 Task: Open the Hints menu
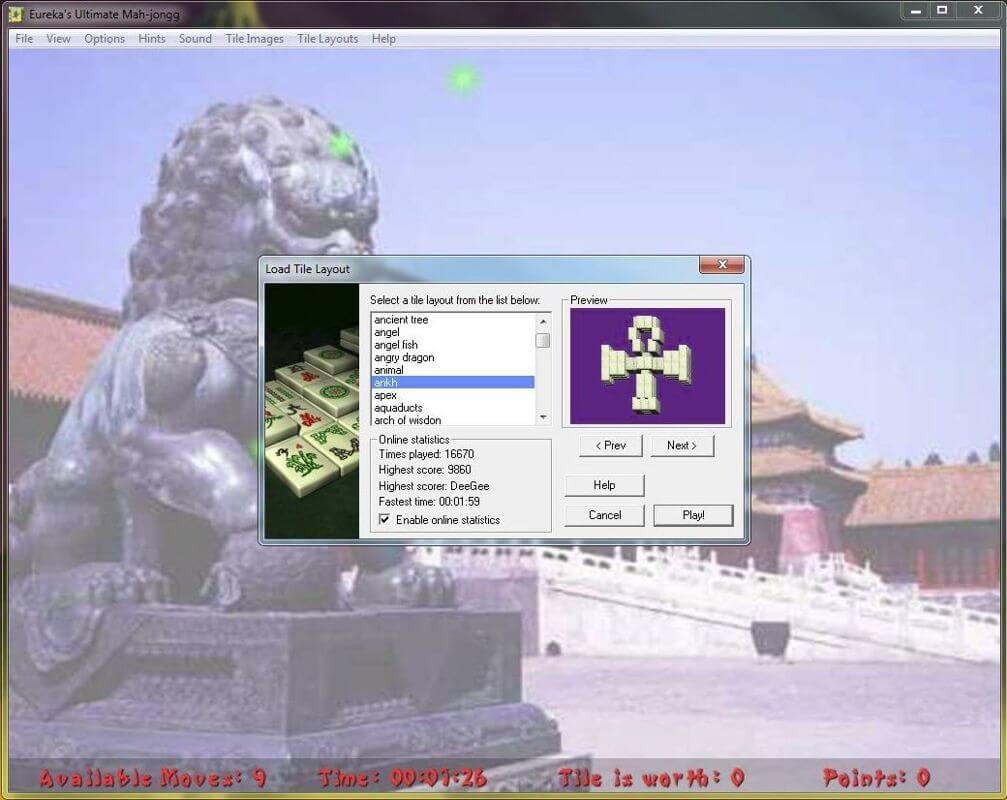click(x=152, y=39)
